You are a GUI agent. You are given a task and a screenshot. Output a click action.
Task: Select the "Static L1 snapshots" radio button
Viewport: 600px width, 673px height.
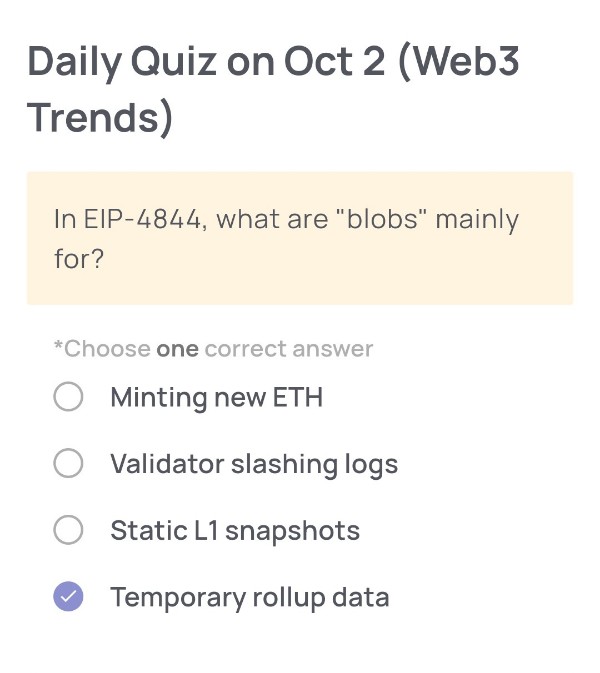(68, 530)
